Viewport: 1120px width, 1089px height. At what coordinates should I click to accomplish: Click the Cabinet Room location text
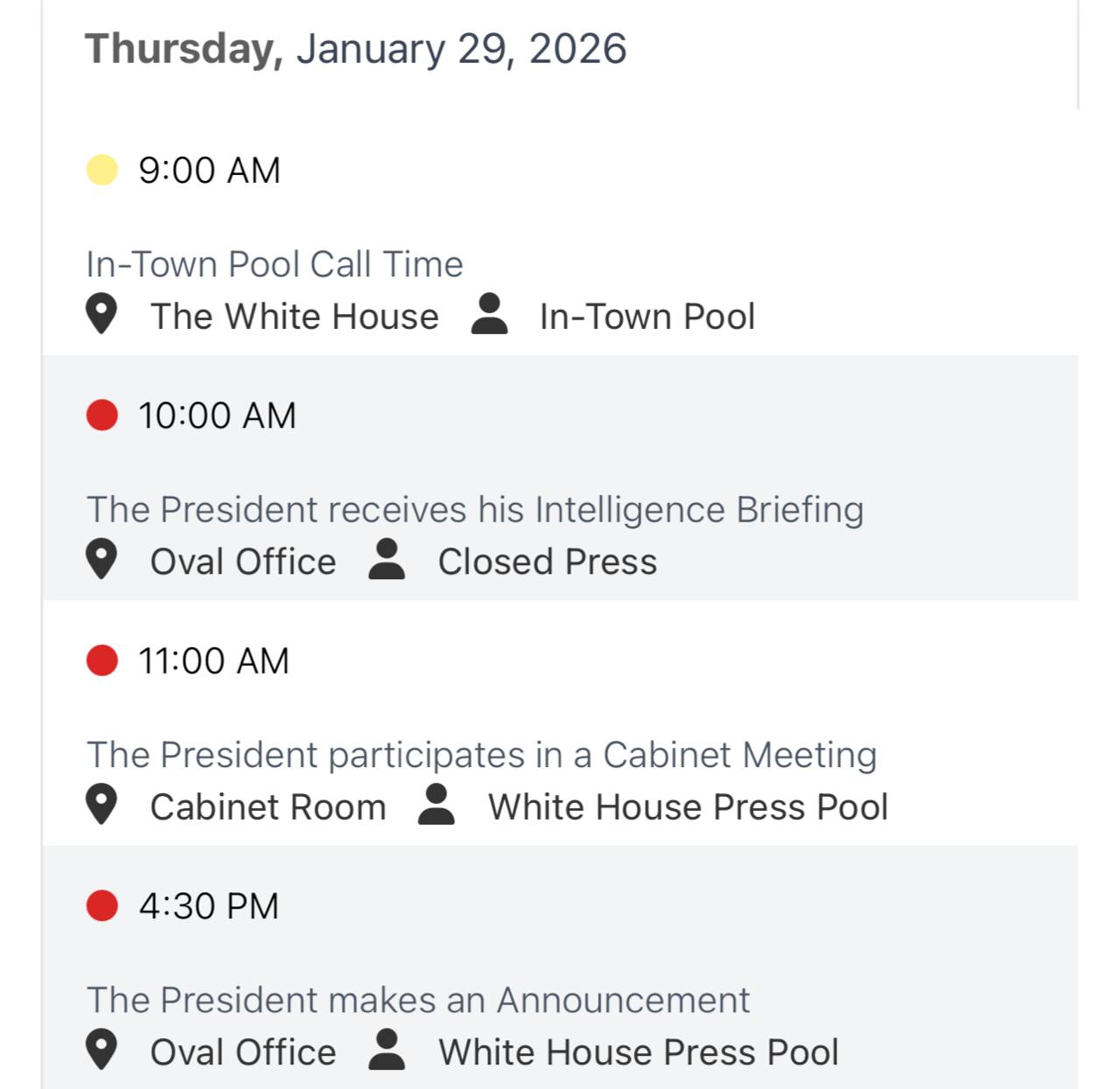[x=268, y=807]
